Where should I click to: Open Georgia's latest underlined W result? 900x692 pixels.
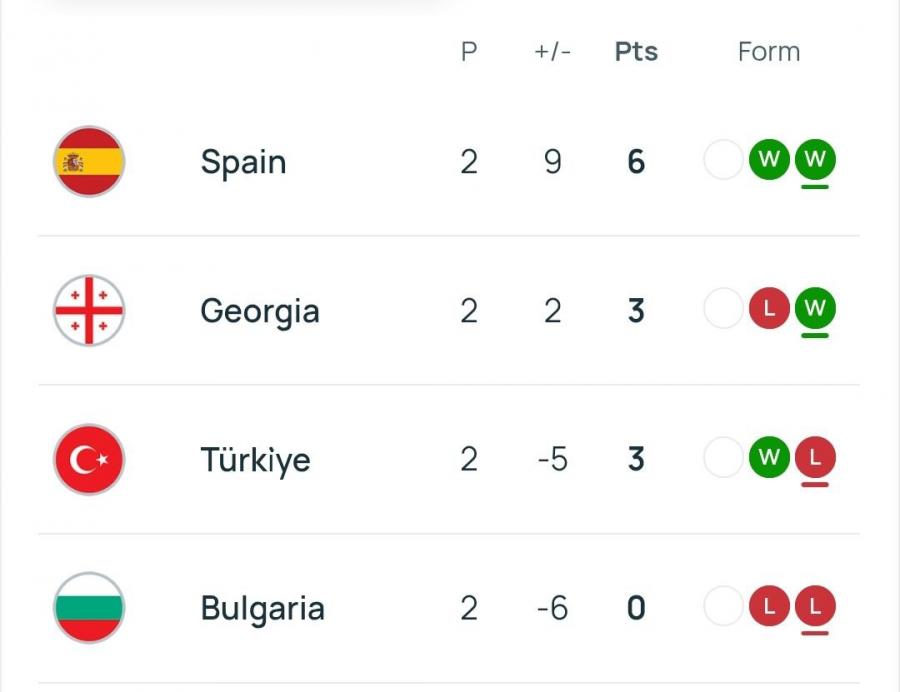[x=815, y=308]
